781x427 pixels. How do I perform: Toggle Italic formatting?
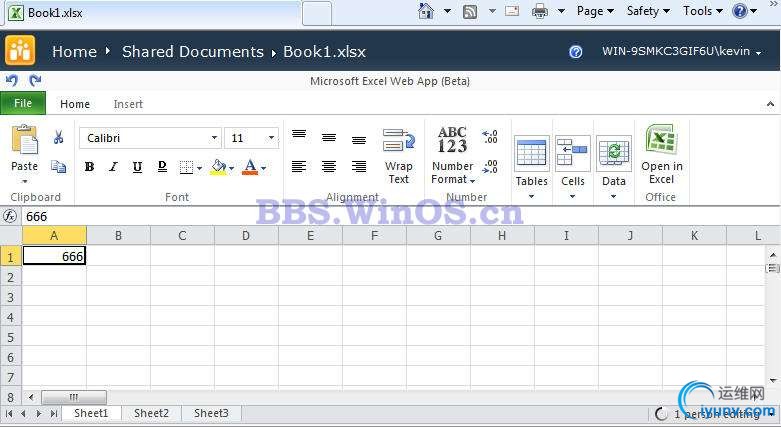(x=114, y=167)
